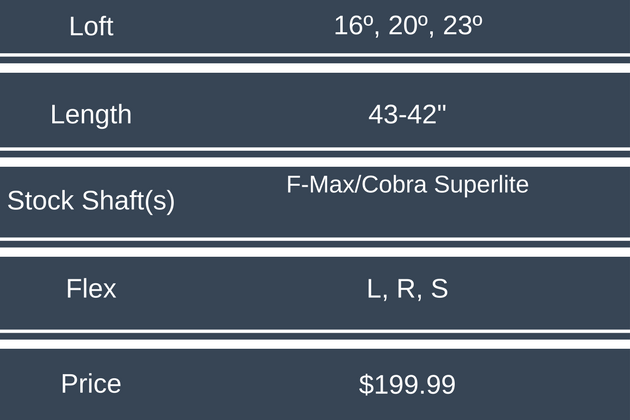
Task: Click the Flex row label
Action: [x=91, y=290]
